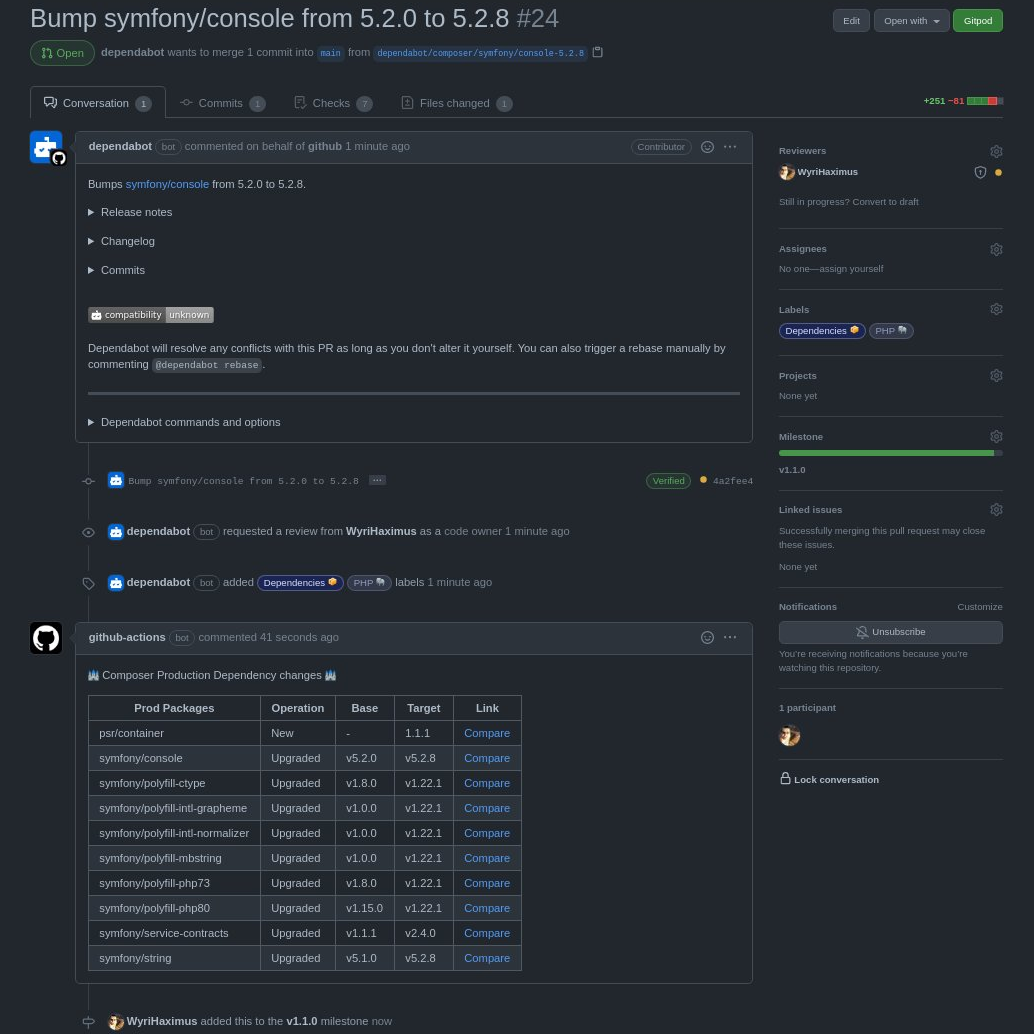Viewport: 1034px width, 1034px height.
Task: Open the Compare link for symfony/service-contracts
Action: tap(487, 934)
